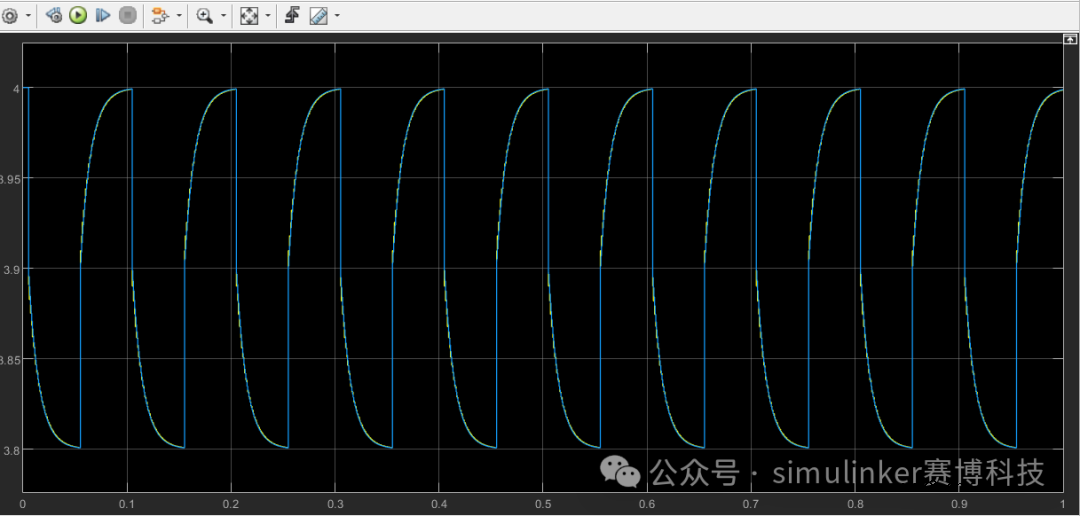Click the 3.8 tick label on y-axis
This screenshot has height=516, width=1080.
tap(11, 450)
